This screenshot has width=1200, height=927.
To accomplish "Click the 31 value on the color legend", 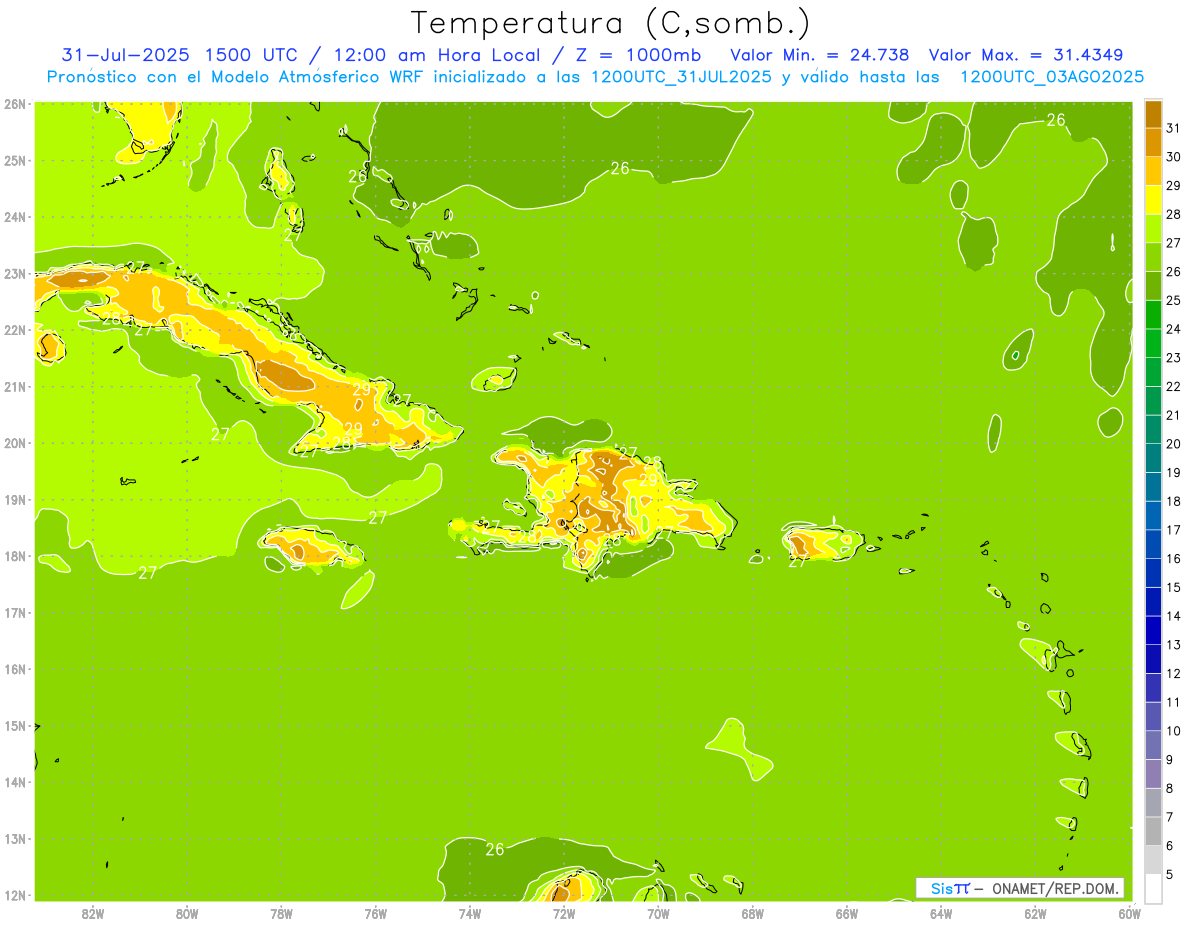I will pyautogui.click(x=1174, y=128).
